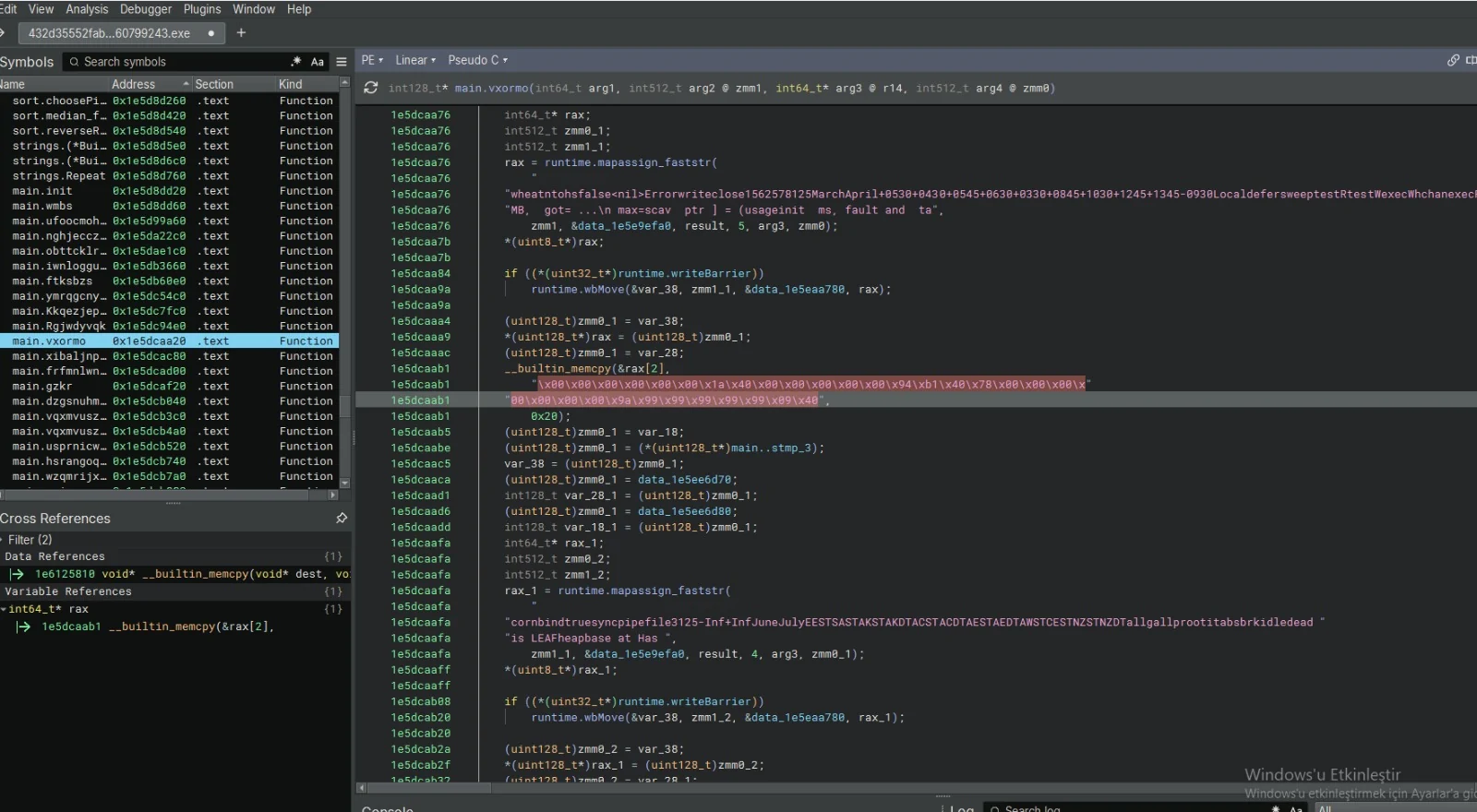Collapse the int64_t* rax variable node
The image size is (1477, 812).
pos(4,609)
